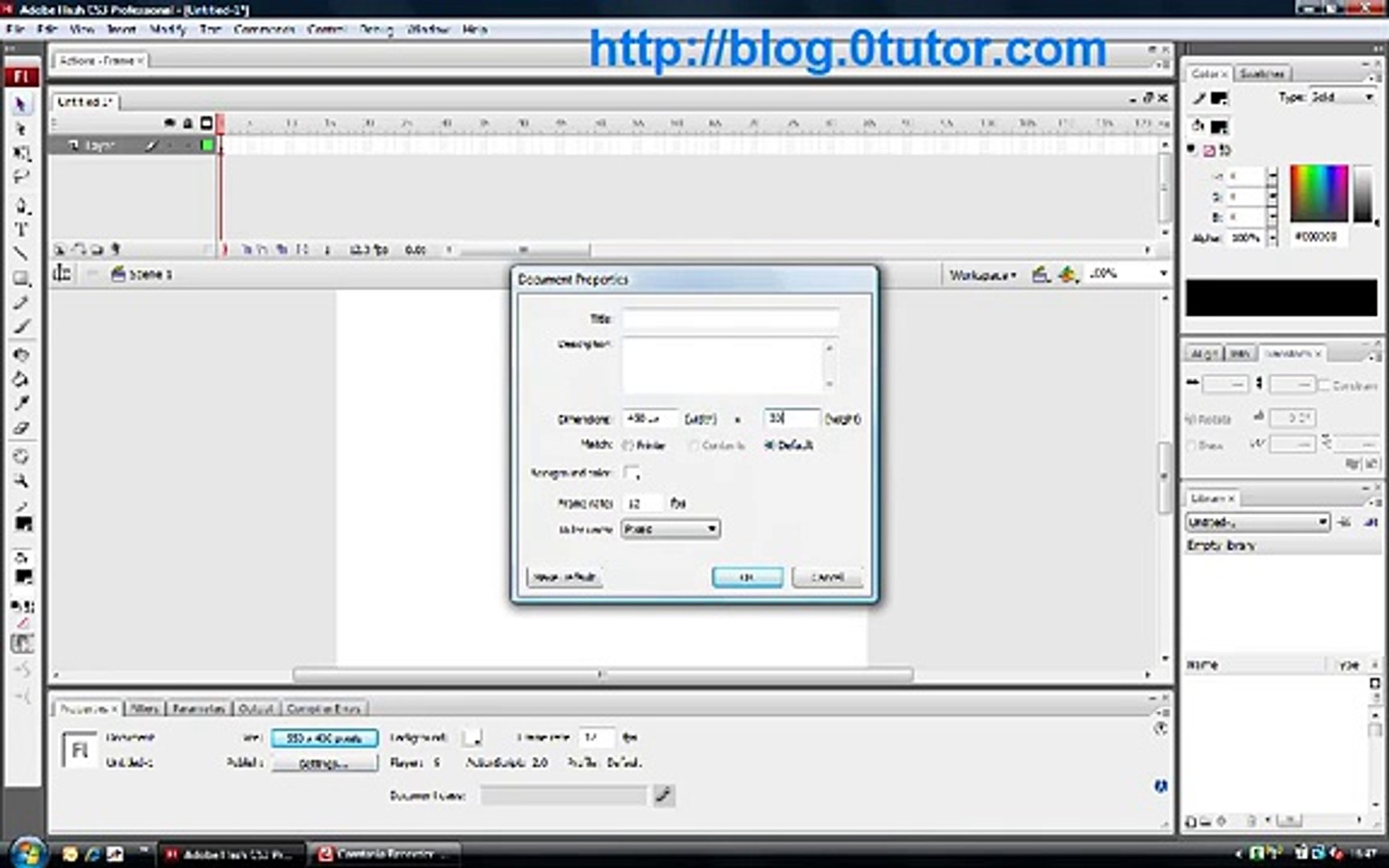Switch to the Swatches tab
The height and width of the screenshot is (868, 1389).
pos(1261,73)
